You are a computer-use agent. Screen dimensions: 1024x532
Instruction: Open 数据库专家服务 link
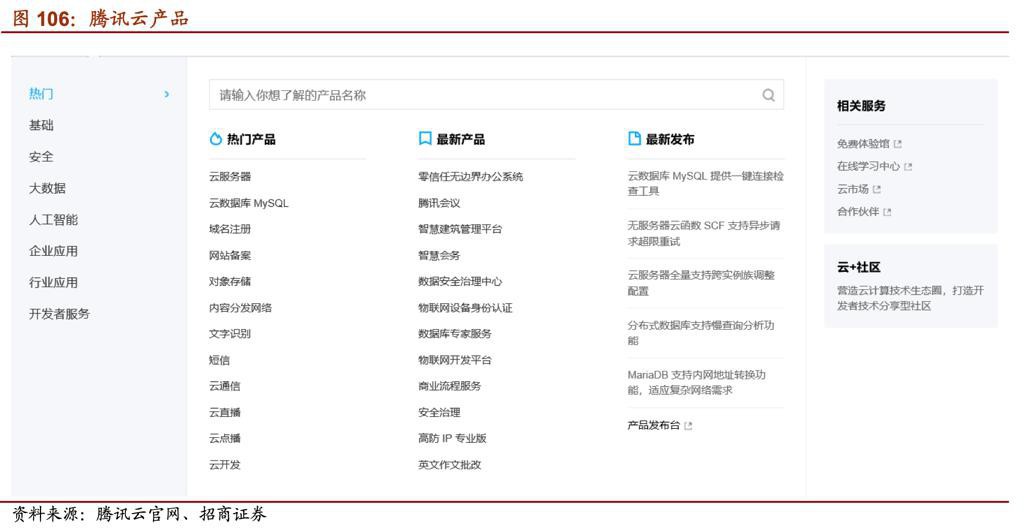pos(455,334)
